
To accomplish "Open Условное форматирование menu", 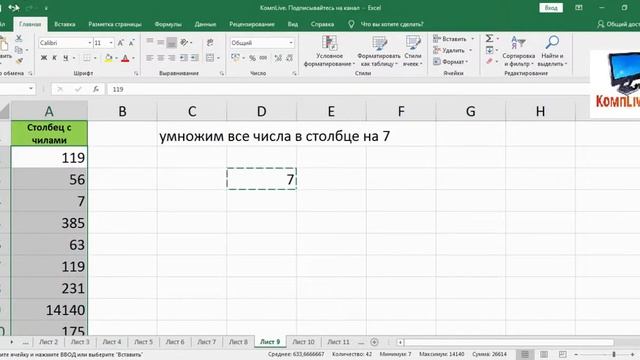I will pyautogui.click(x=329, y=51).
